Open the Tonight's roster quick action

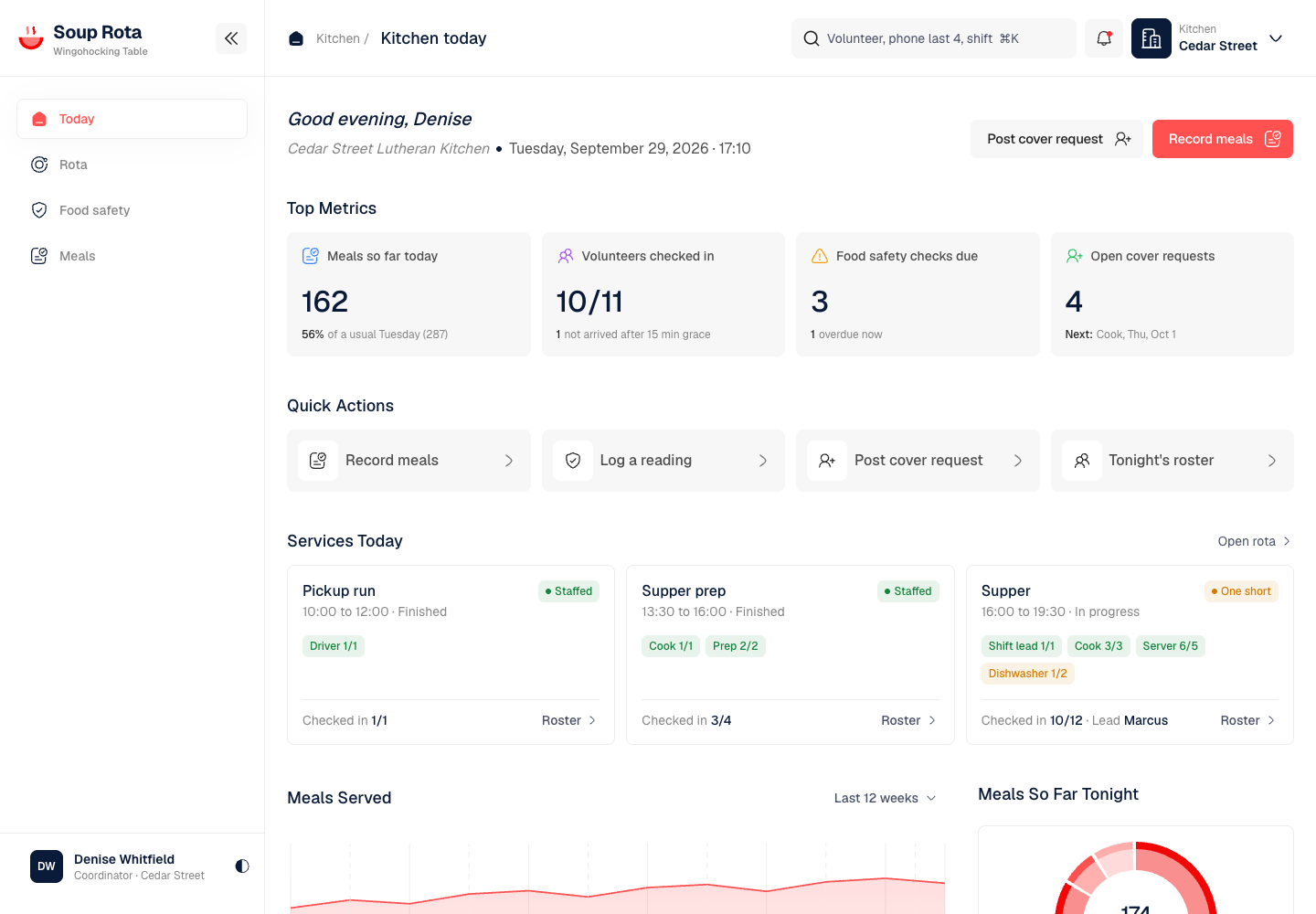pos(1173,461)
